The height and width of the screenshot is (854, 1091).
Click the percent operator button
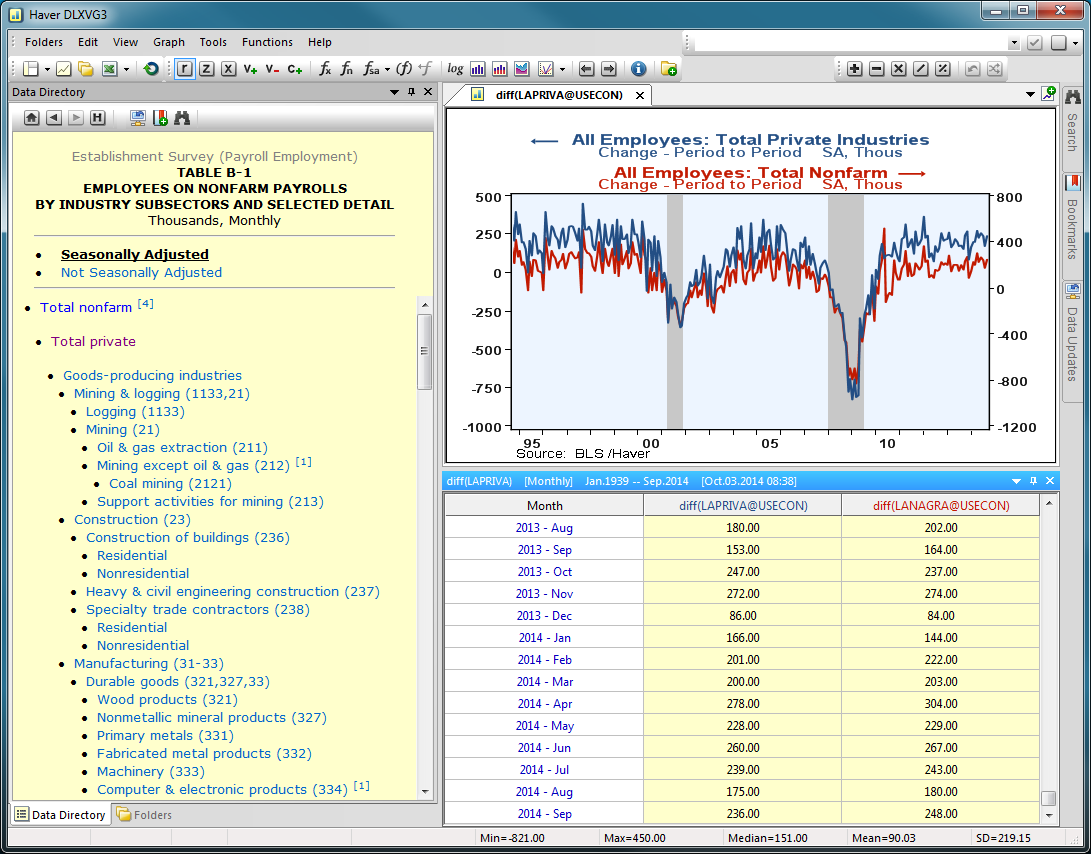tap(943, 69)
